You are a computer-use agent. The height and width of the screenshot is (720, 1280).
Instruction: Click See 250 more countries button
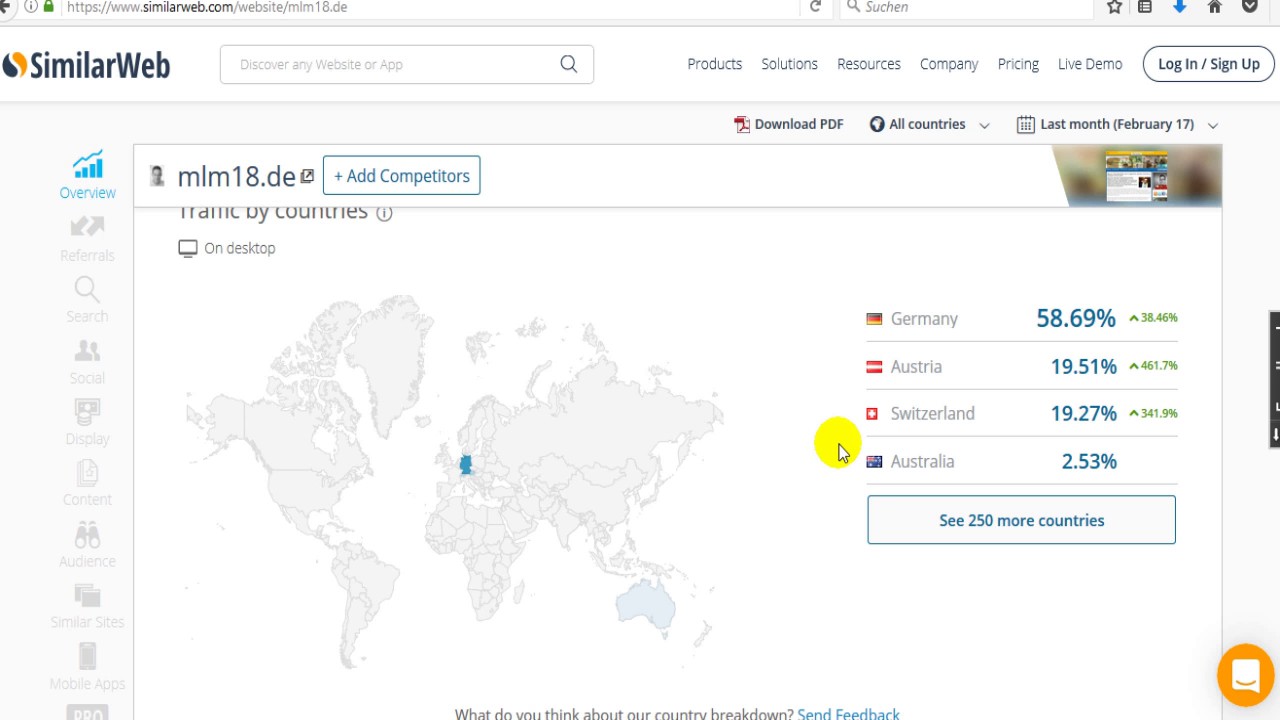pyautogui.click(x=1021, y=520)
